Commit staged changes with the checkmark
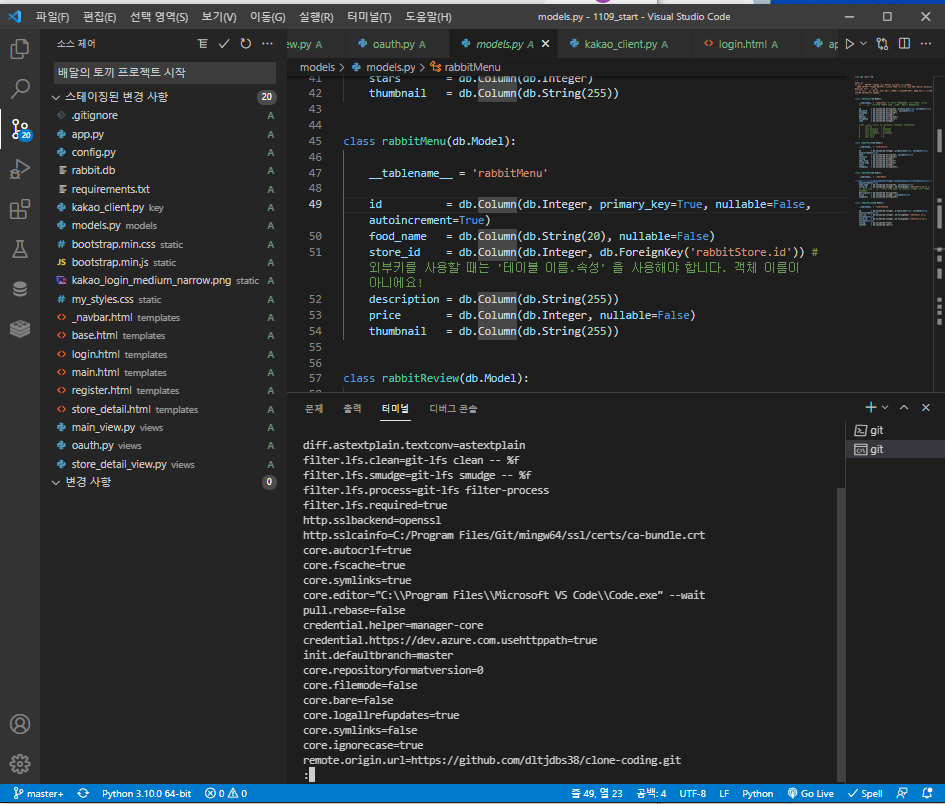The height and width of the screenshot is (804, 945). pyautogui.click(x=224, y=43)
